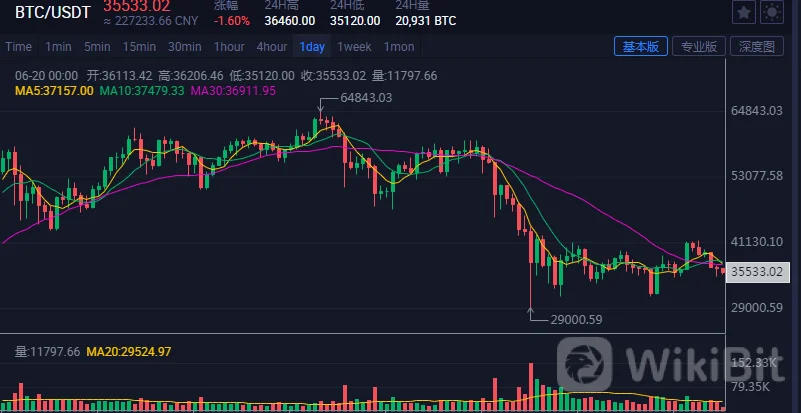Image resolution: width=801 pixels, height=413 pixels.
Task: Choose the 4hour interval
Action: pyautogui.click(x=272, y=47)
